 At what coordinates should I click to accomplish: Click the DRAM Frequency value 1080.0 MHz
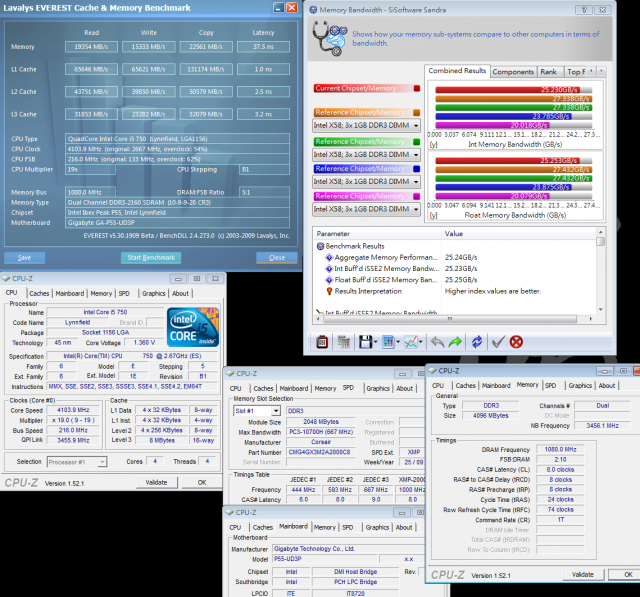560,449
